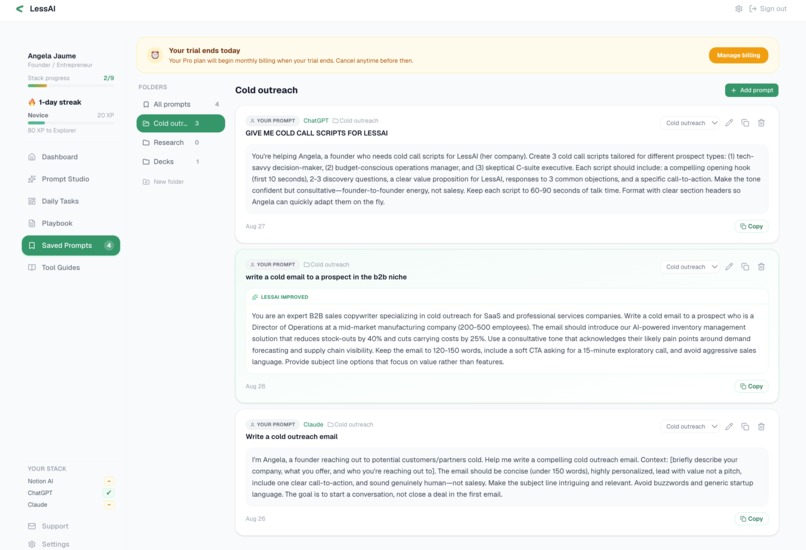Click the LESSAI IMPROVED label

pos(280,297)
